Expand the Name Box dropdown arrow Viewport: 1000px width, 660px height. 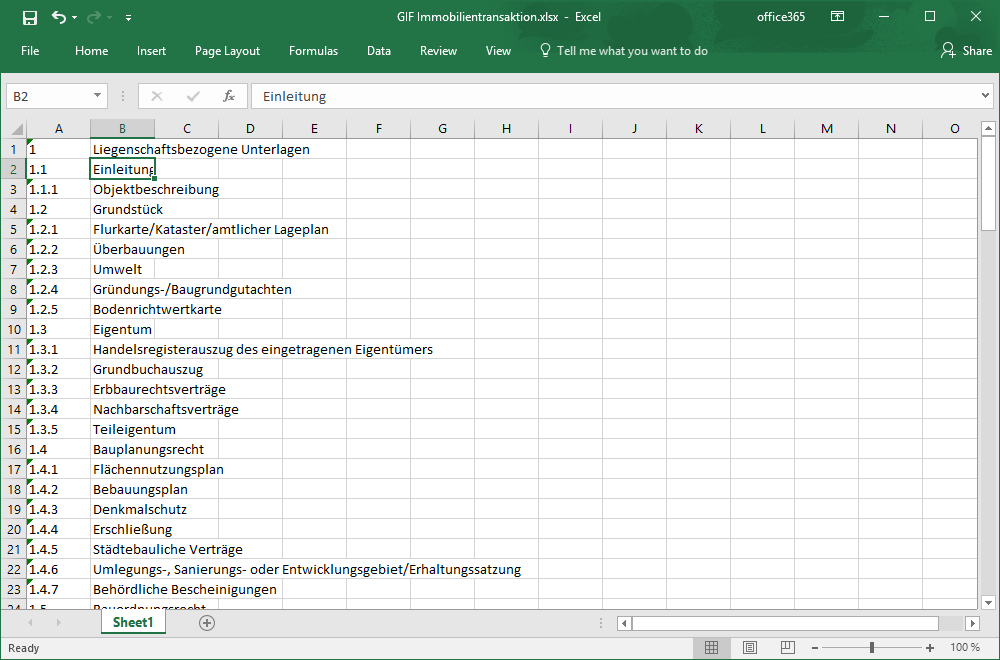[98, 96]
